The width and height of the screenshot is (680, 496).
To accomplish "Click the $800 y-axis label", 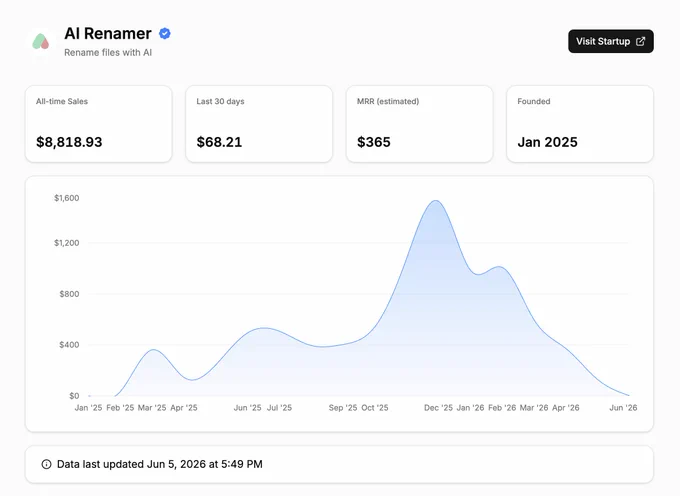I will pos(69,294).
